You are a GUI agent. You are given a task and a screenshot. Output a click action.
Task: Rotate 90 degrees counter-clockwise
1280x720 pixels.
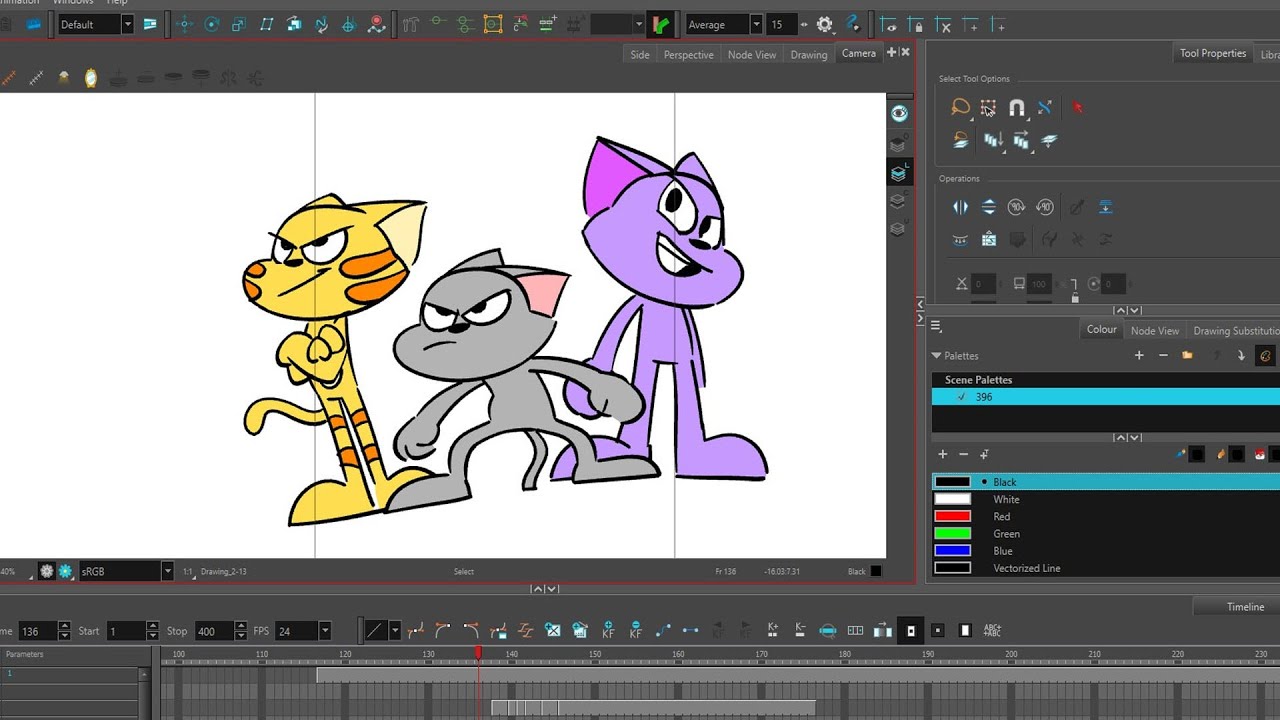pos(1045,207)
